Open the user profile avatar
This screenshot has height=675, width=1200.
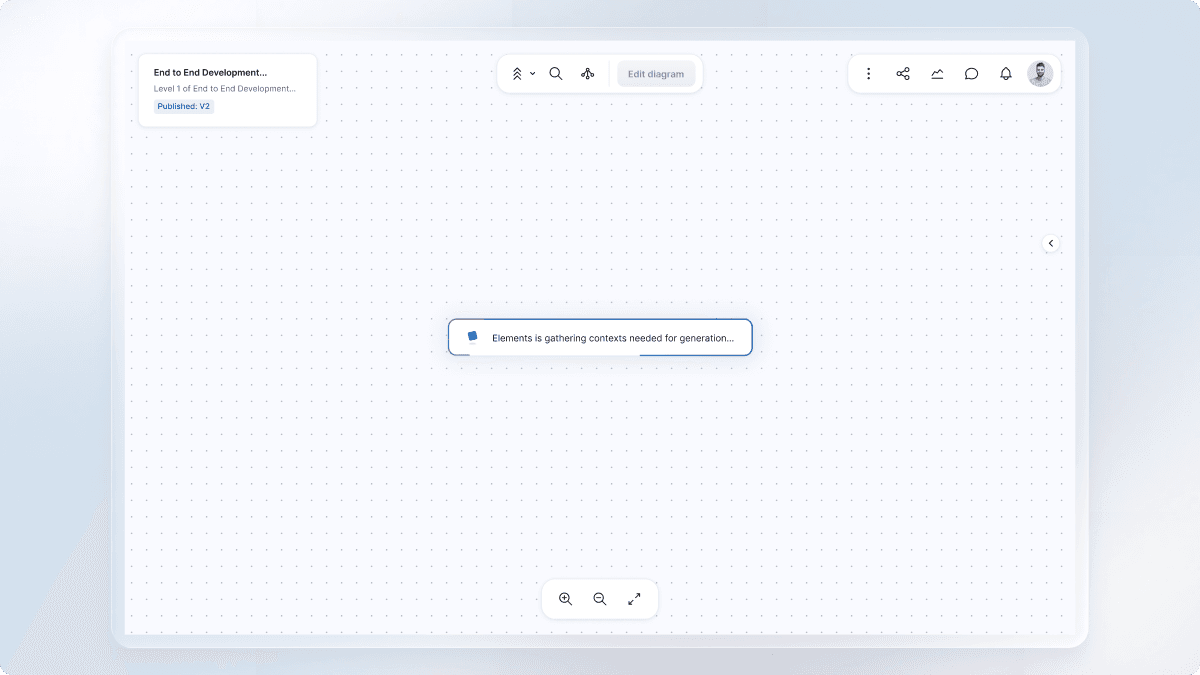(1040, 74)
